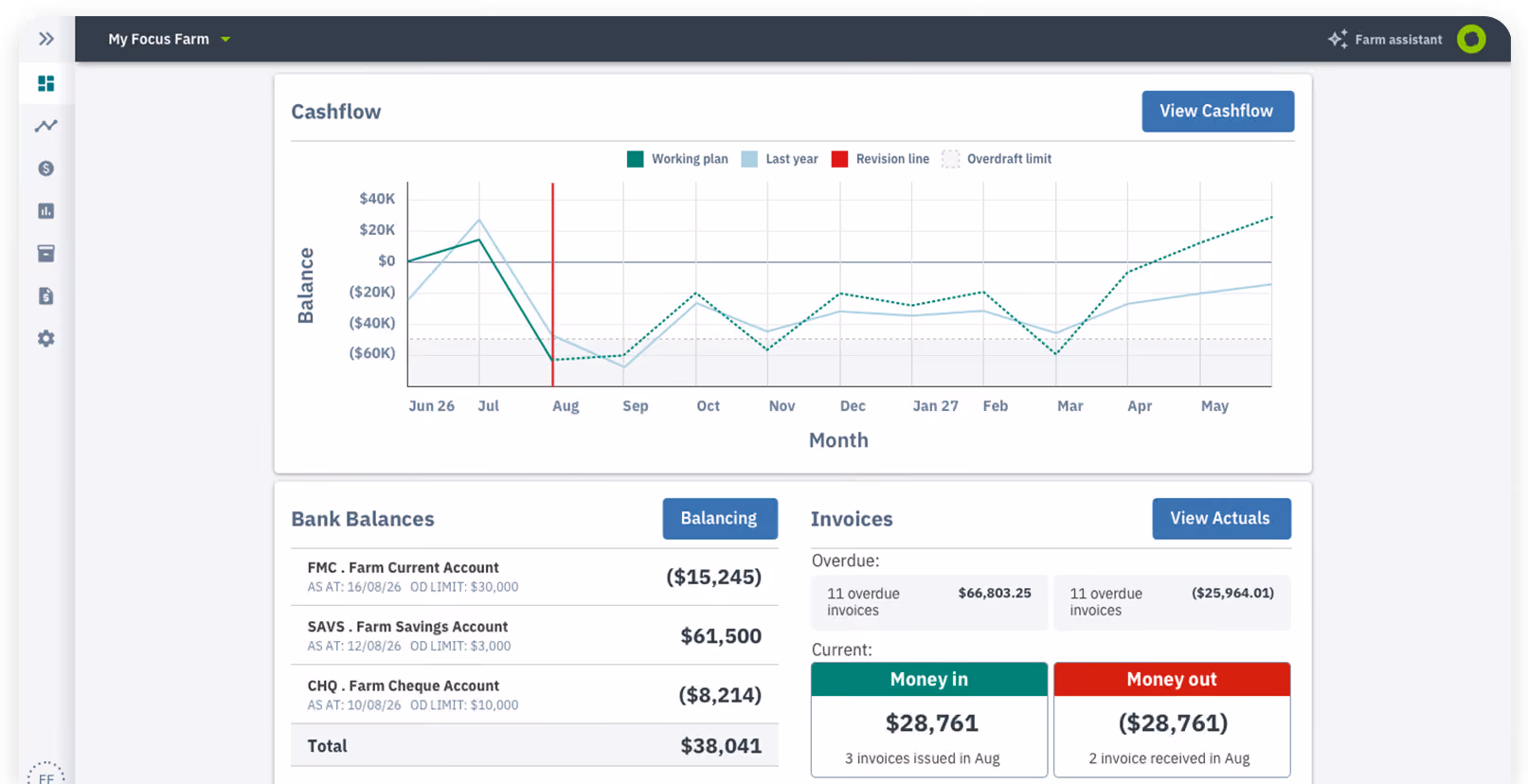
Task: Click the $40K label on balance axis
Action: coord(377,199)
